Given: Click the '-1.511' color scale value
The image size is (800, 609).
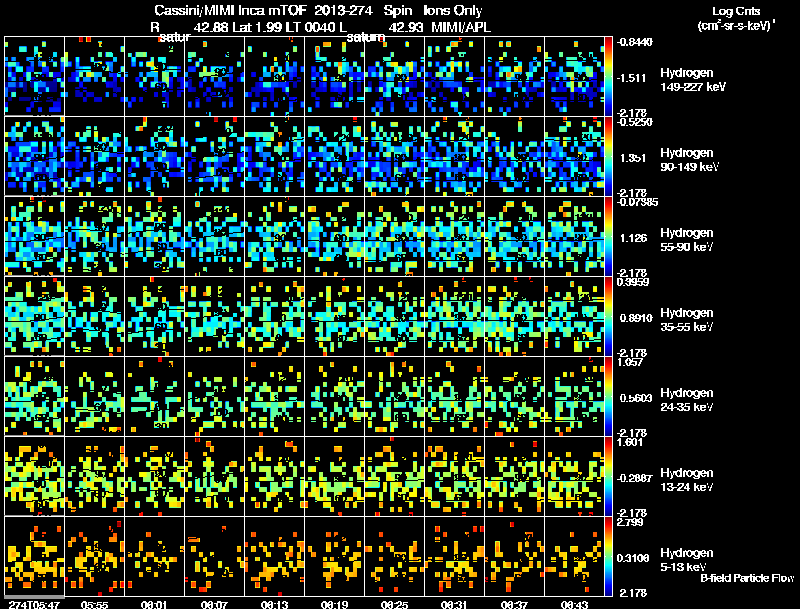Looking at the screenshot, I should click(632, 78).
